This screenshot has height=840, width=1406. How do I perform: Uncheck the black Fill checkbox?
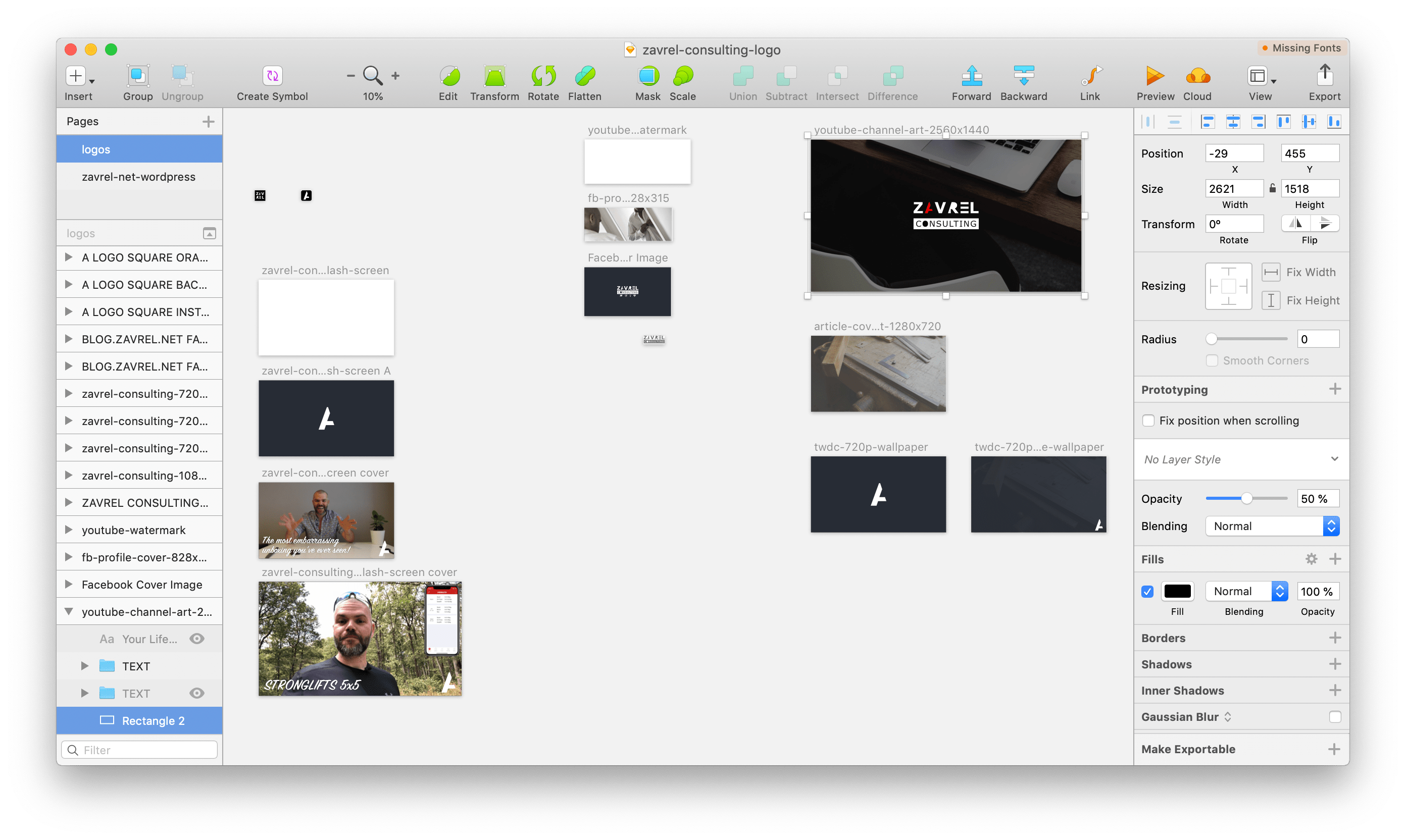pos(1147,592)
